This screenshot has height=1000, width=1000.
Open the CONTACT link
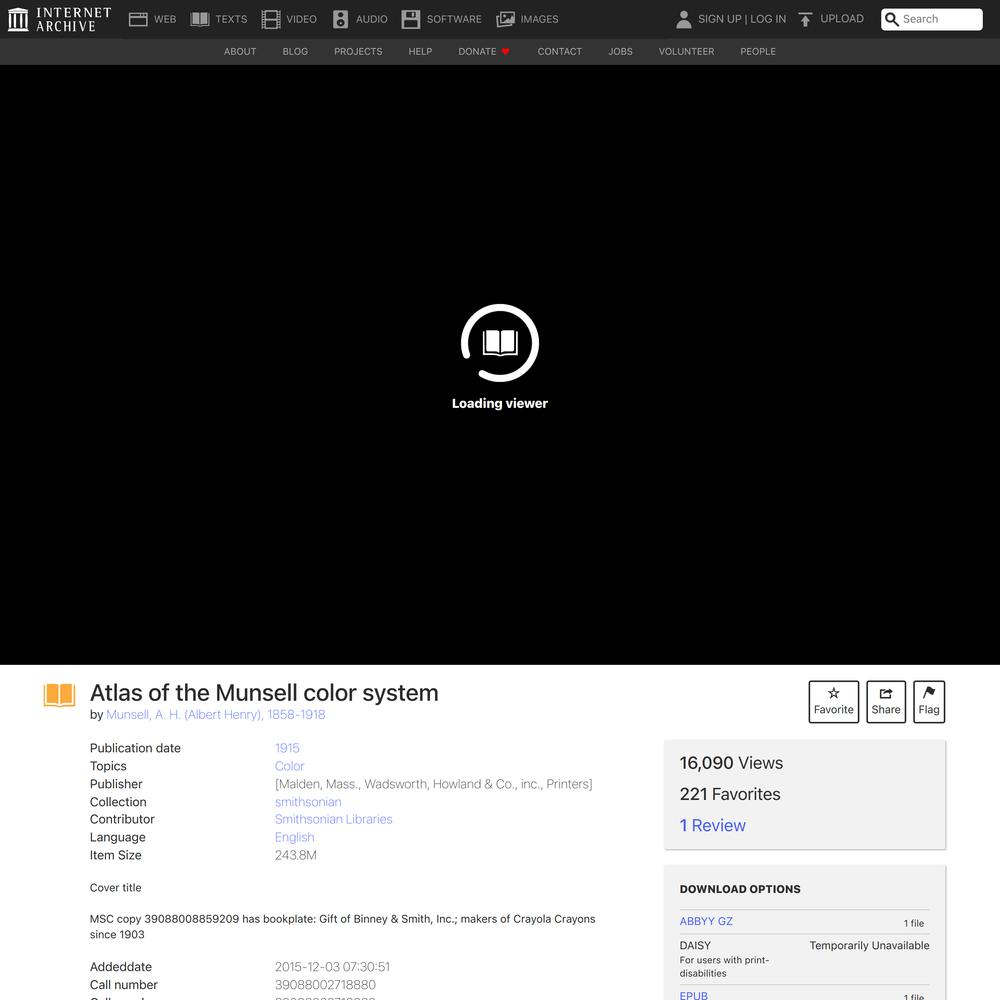[560, 52]
